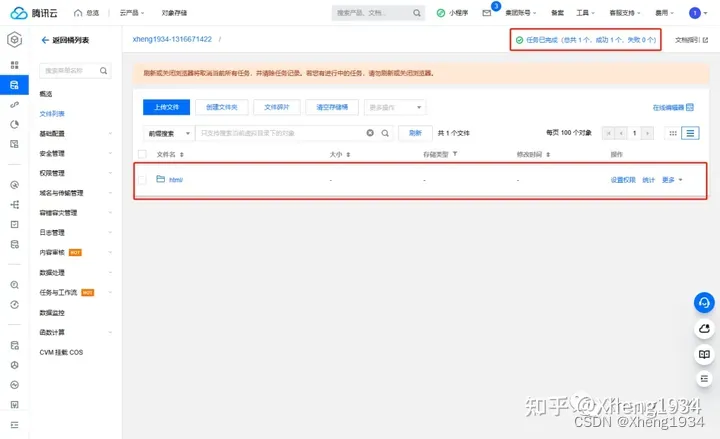Select 文件列表 in sidebar
The height and width of the screenshot is (439, 720).
52,114
